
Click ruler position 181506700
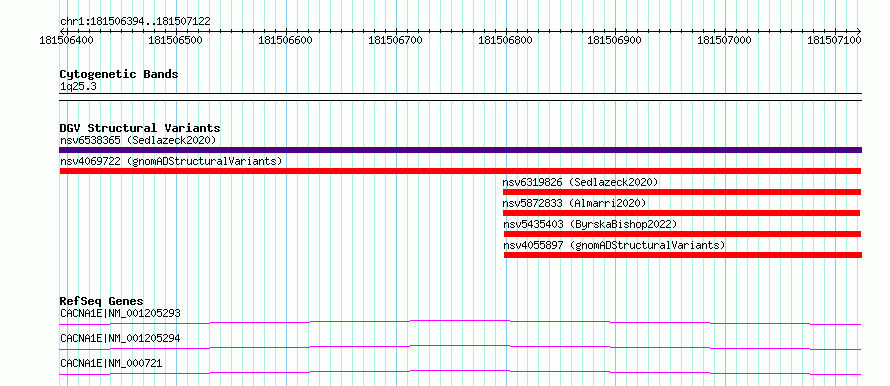click(x=396, y=40)
